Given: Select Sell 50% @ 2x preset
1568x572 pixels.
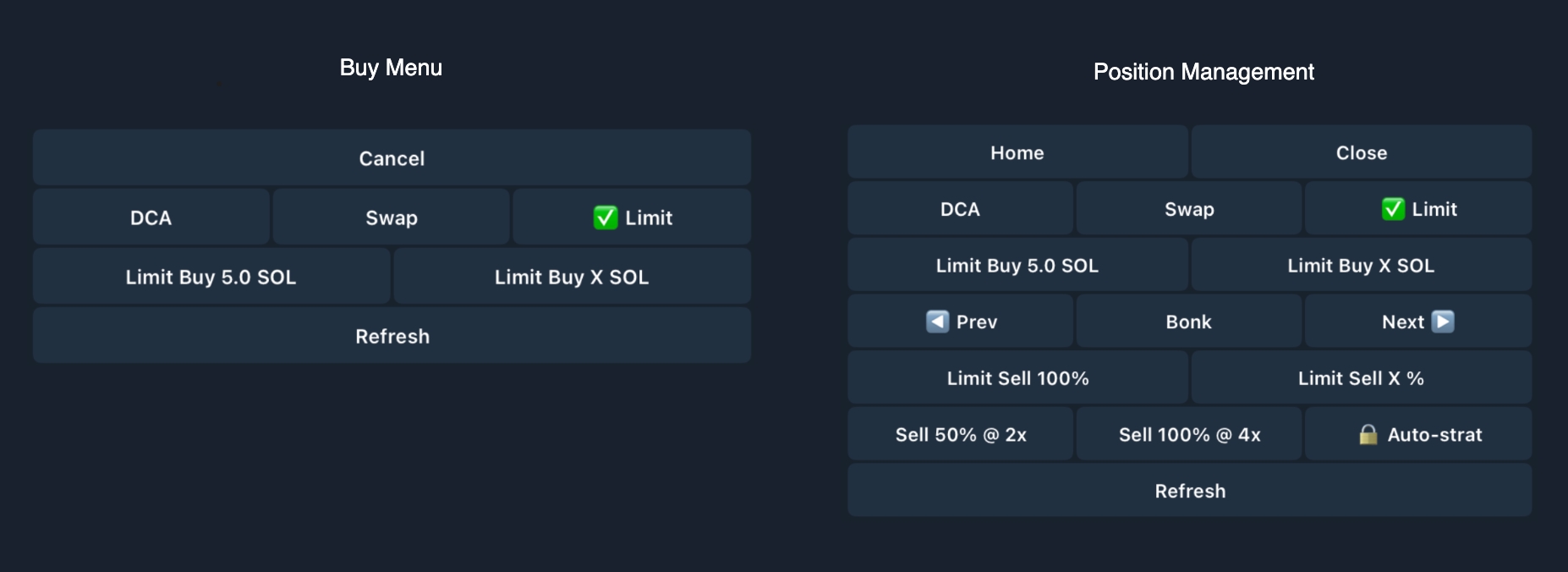Looking at the screenshot, I should tap(961, 435).
